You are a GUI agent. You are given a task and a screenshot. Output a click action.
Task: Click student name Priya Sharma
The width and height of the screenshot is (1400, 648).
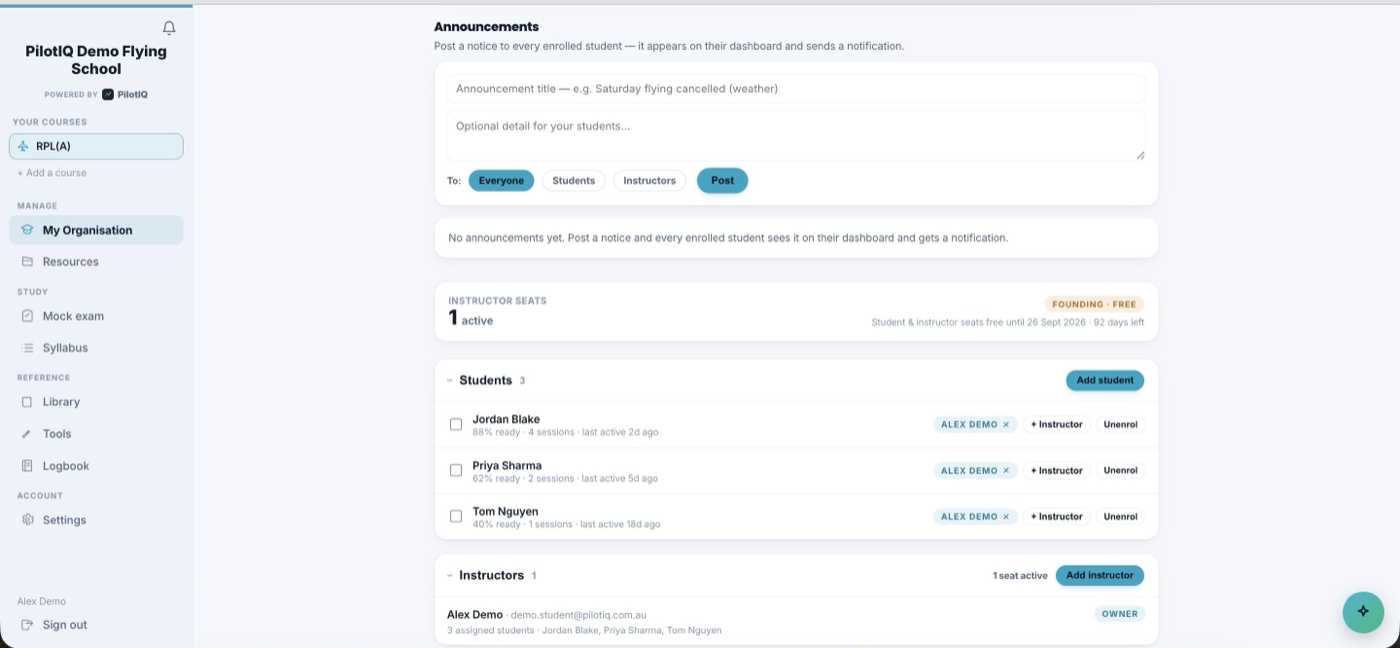tap(507, 465)
